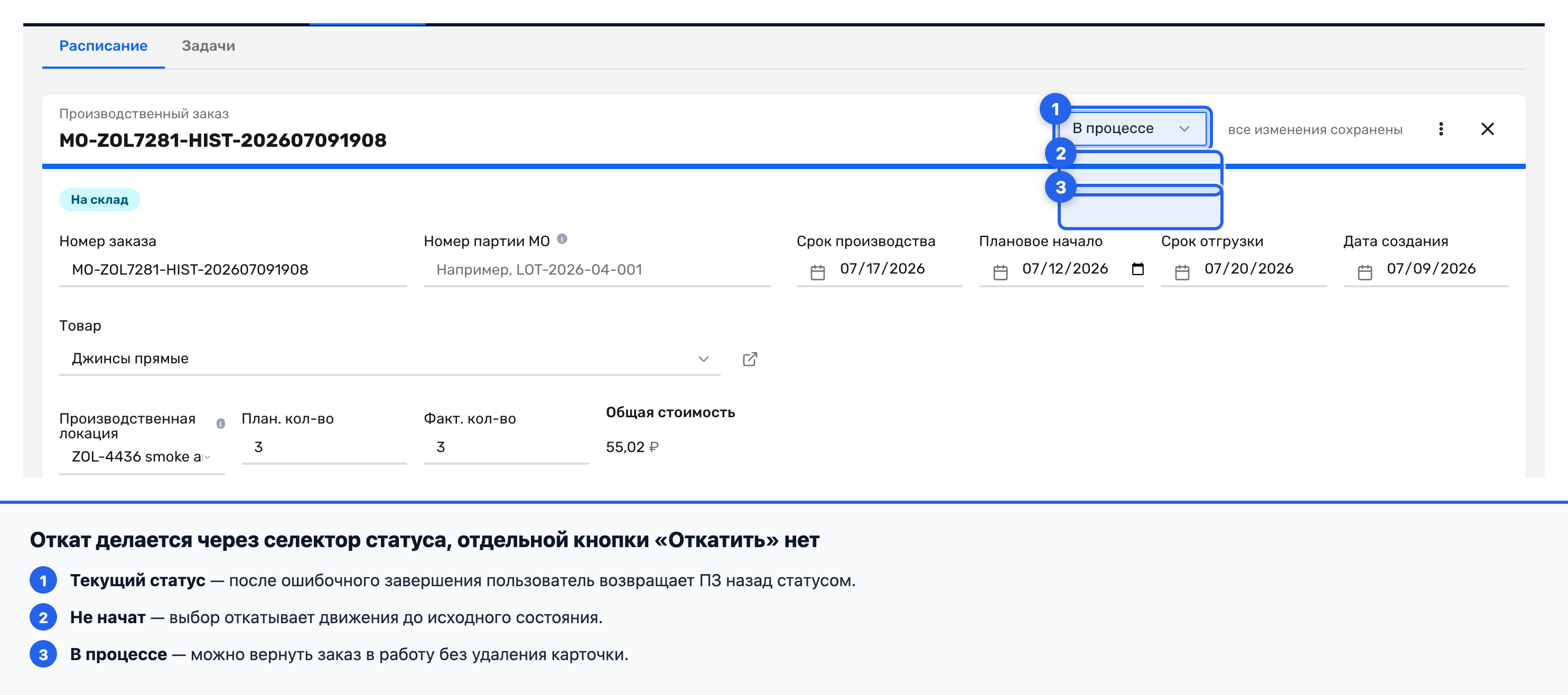Open the Задачи tab

[208, 45]
